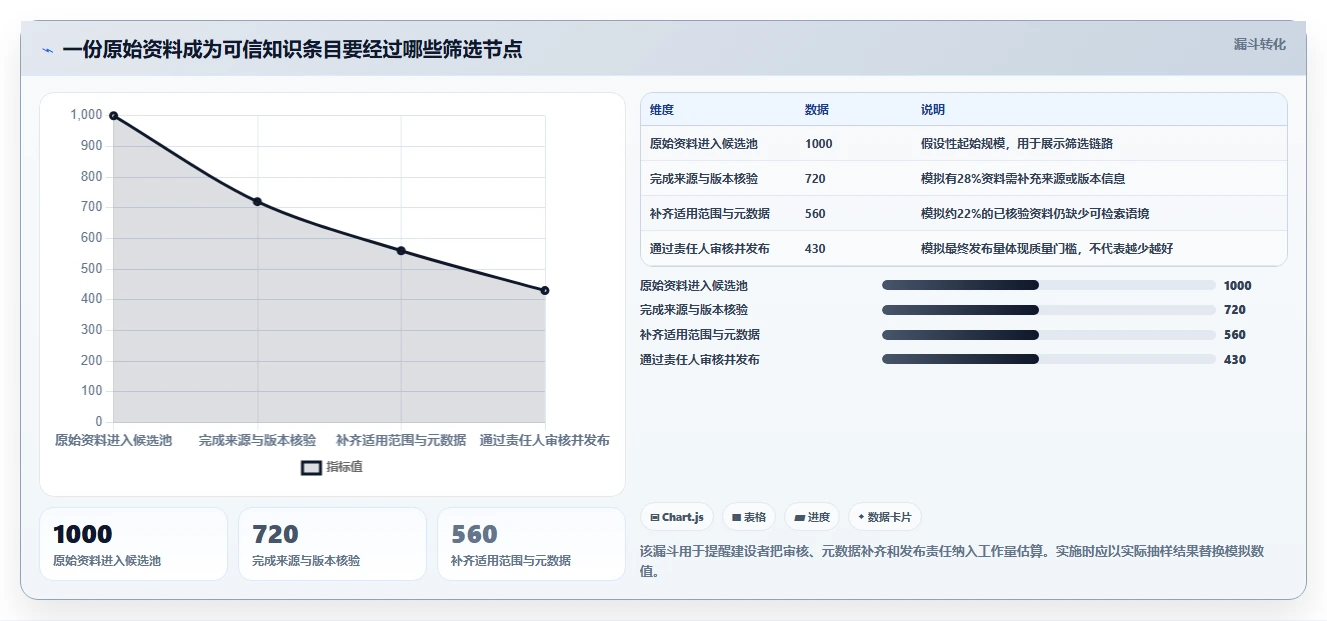Image resolution: width=1327 pixels, height=621 pixels.
Task: Click the table value 560
Action: (x=815, y=213)
